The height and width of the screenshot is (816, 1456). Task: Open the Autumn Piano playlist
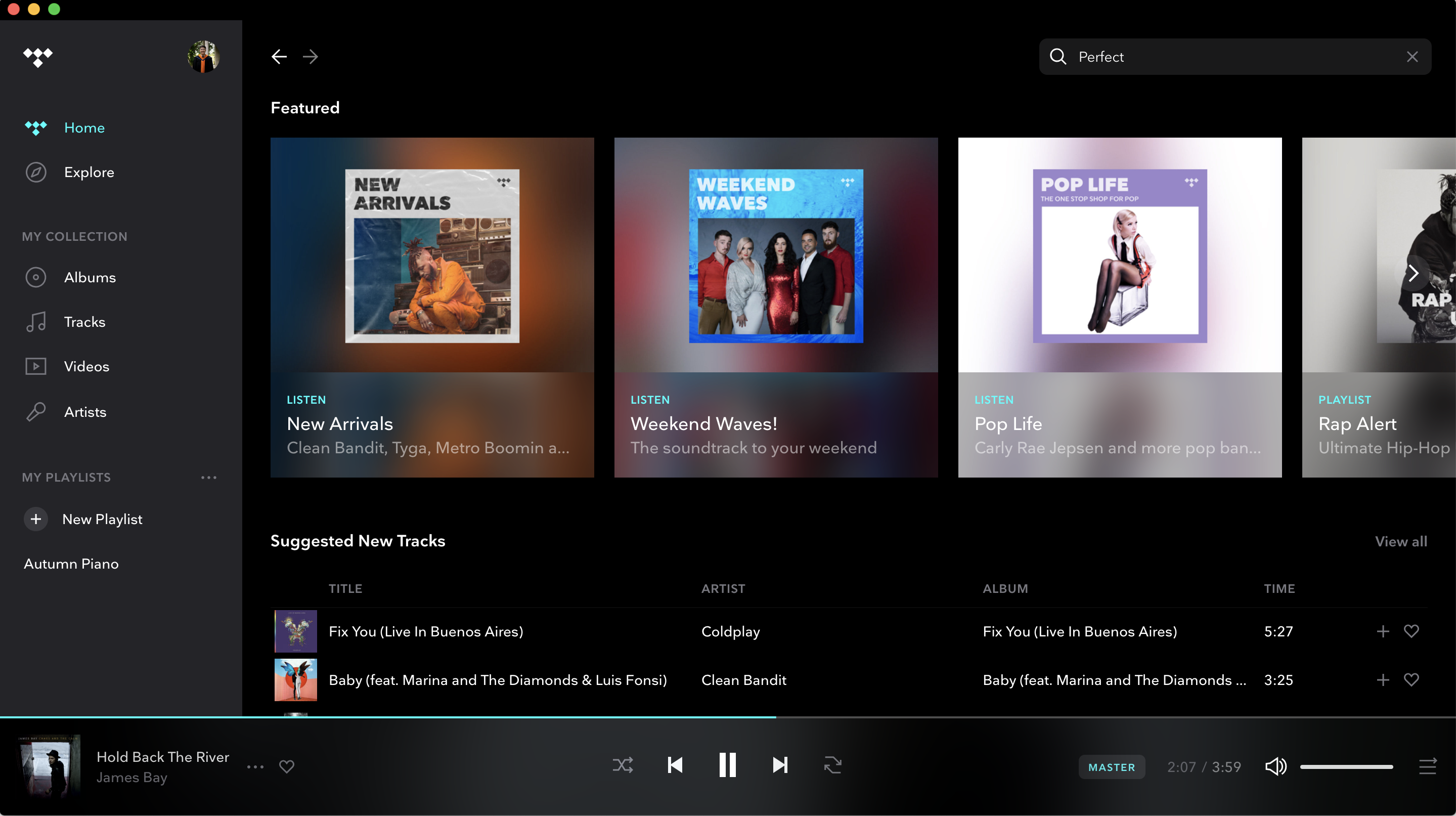pos(71,565)
